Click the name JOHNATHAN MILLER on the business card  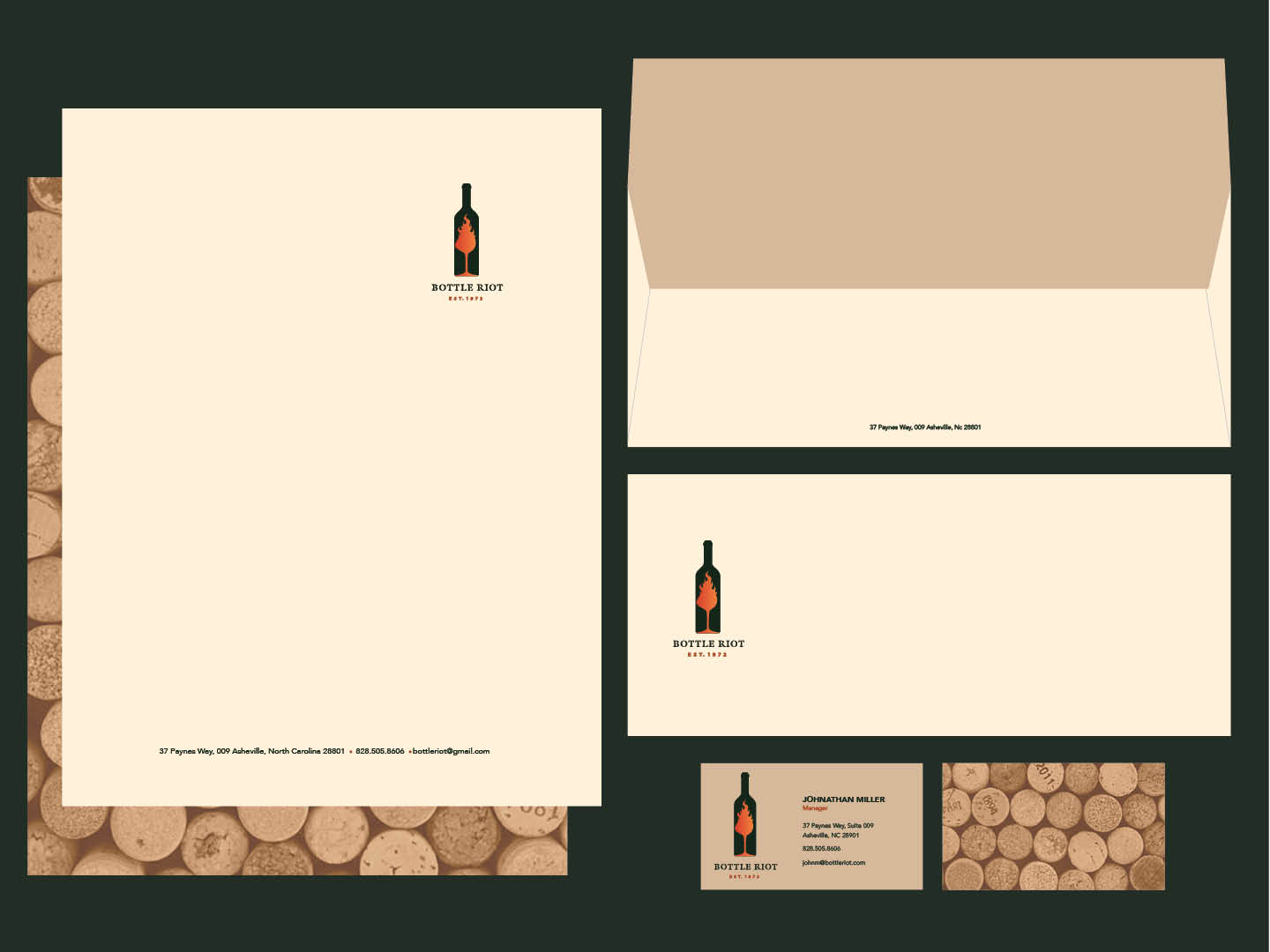(x=843, y=800)
